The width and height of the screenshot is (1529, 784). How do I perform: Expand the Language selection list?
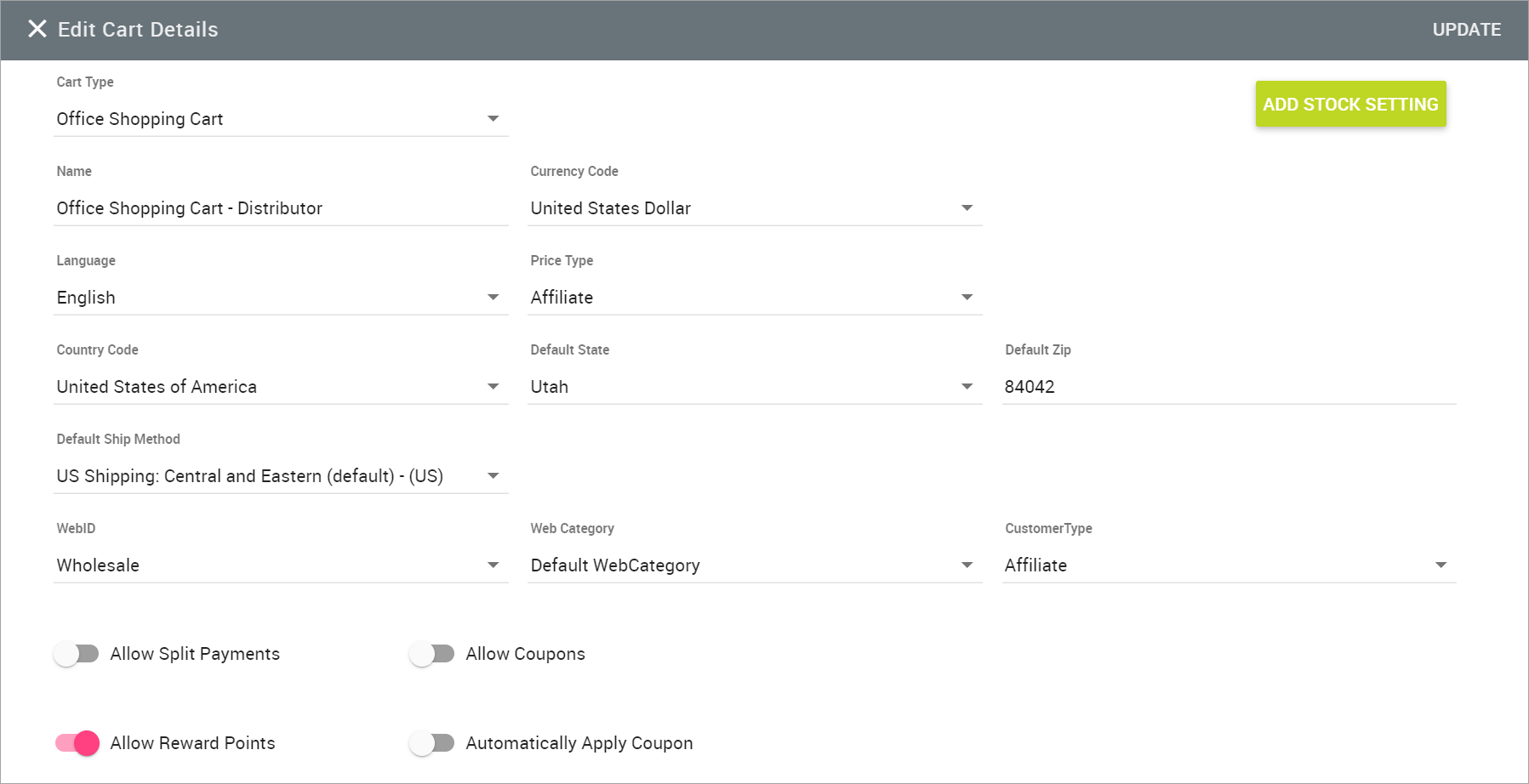tap(494, 297)
